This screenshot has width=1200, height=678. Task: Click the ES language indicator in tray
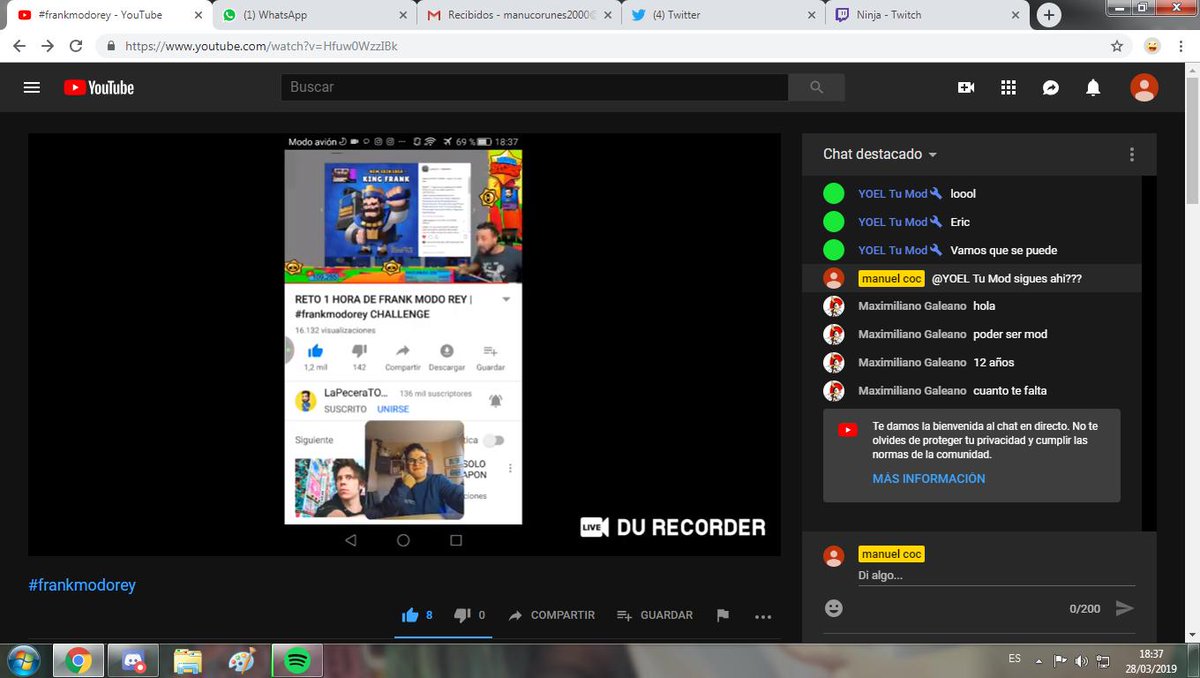pyautogui.click(x=1015, y=659)
